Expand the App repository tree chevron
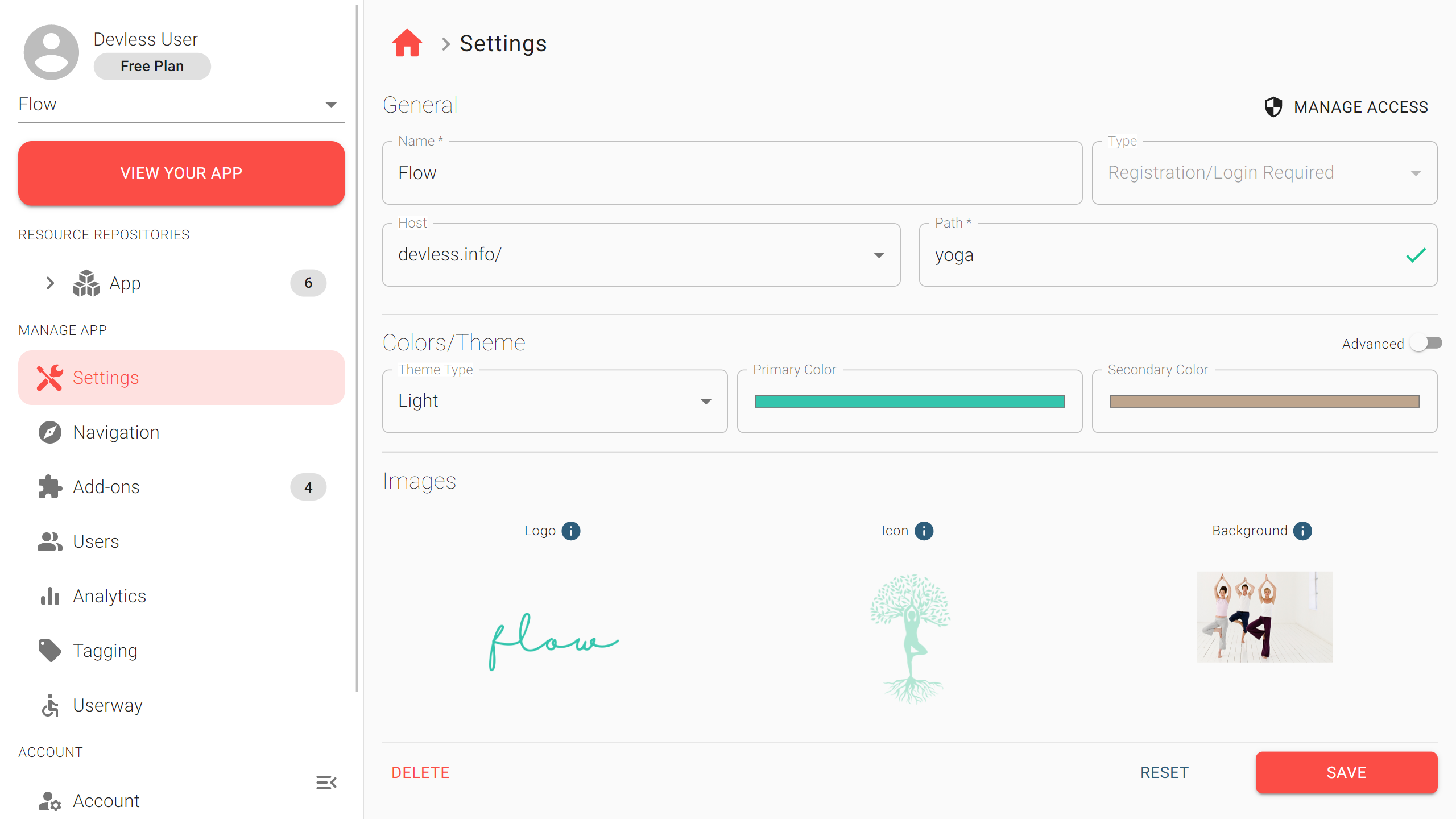The height and width of the screenshot is (819, 1456). pos(50,283)
